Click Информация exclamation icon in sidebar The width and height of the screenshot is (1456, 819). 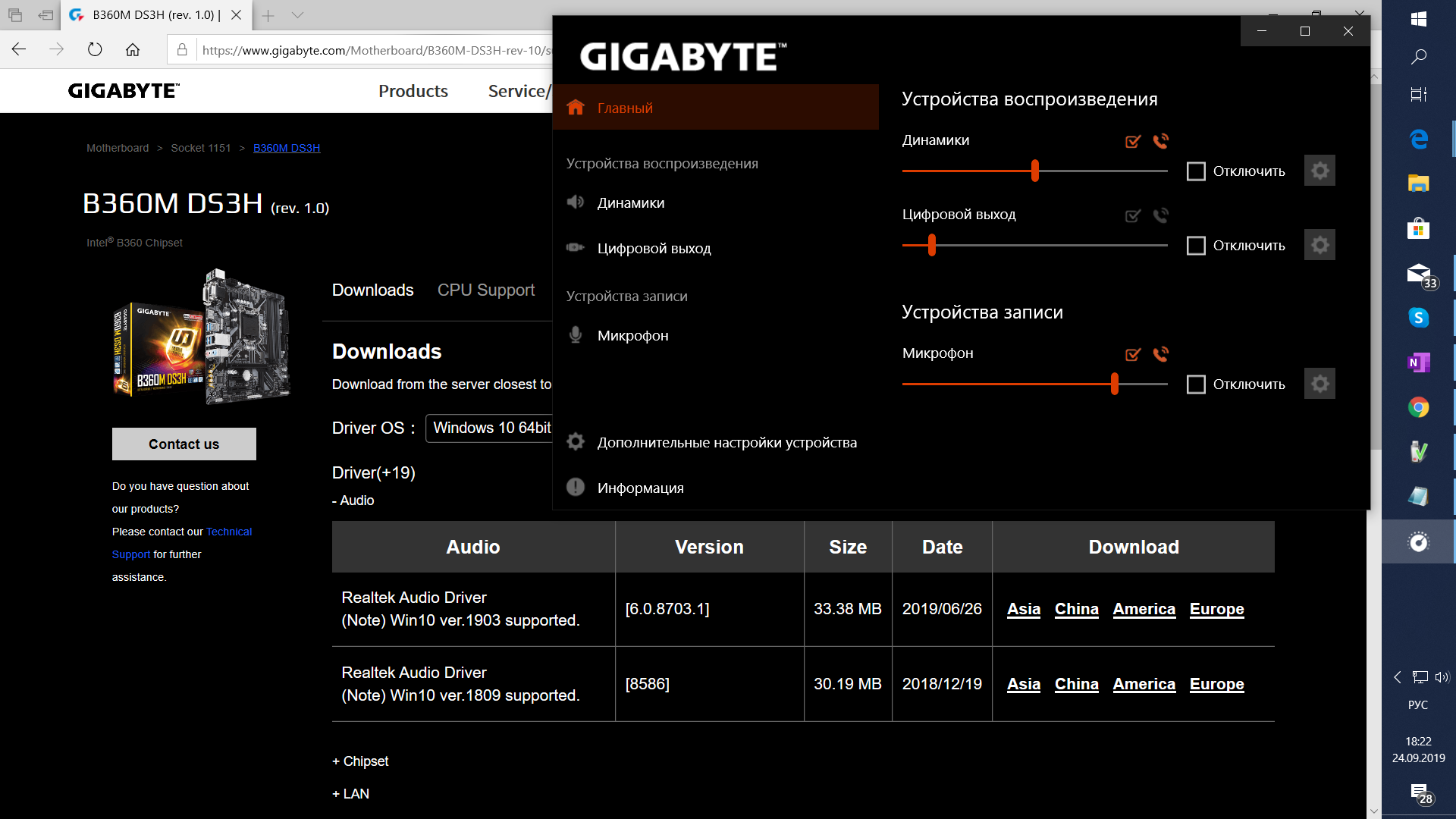coord(576,488)
